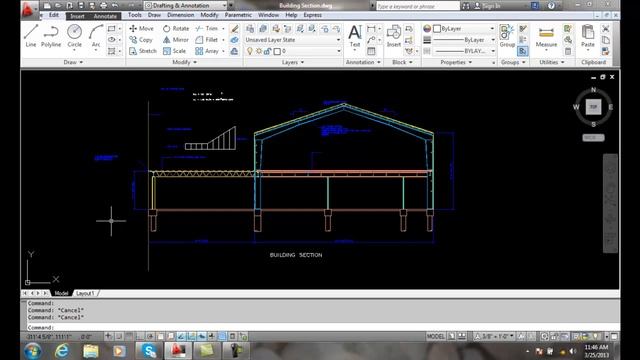The width and height of the screenshot is (640, 360).
Task: Select the Polyline tool
Action: 51,36
